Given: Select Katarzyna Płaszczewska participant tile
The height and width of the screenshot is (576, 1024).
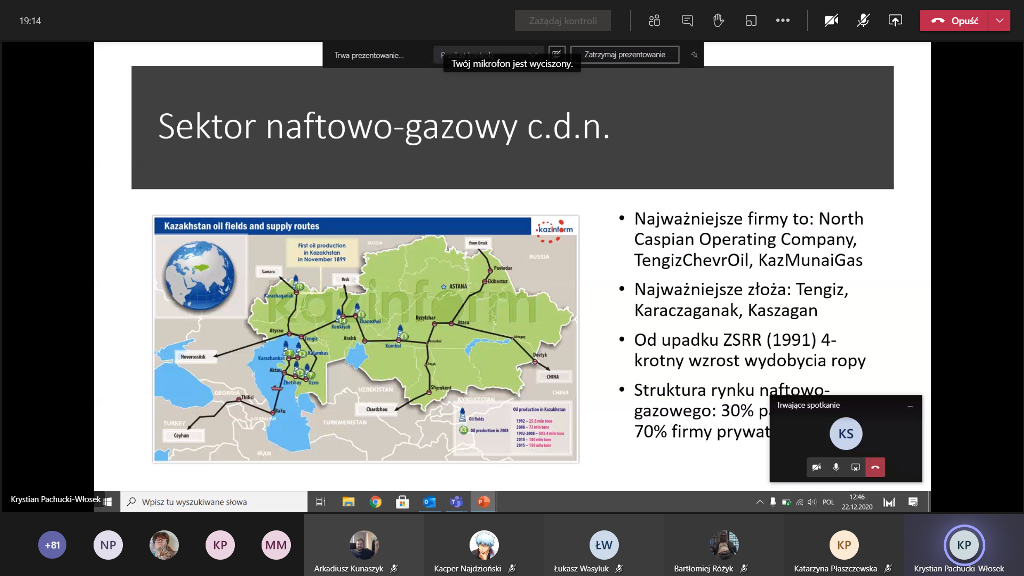Looking at the screenshot, I should (x=844, y=545).
